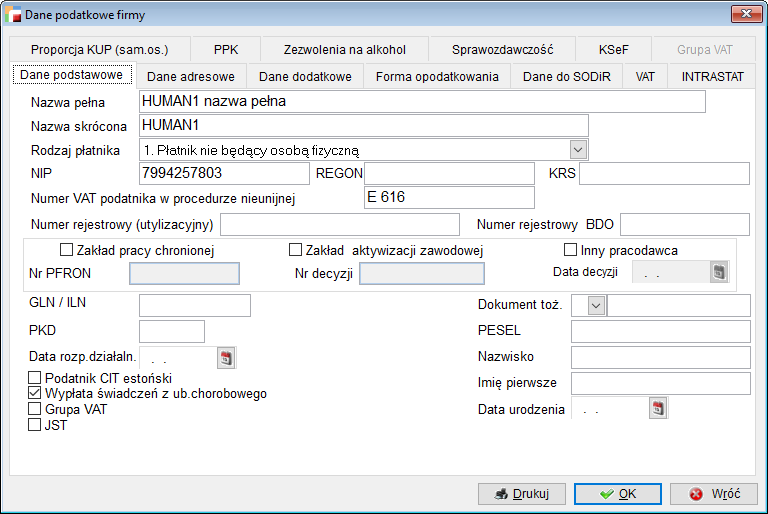Enable the Inny pracodawca checkbox
The image size is (768, 514).
click(571, 250)
